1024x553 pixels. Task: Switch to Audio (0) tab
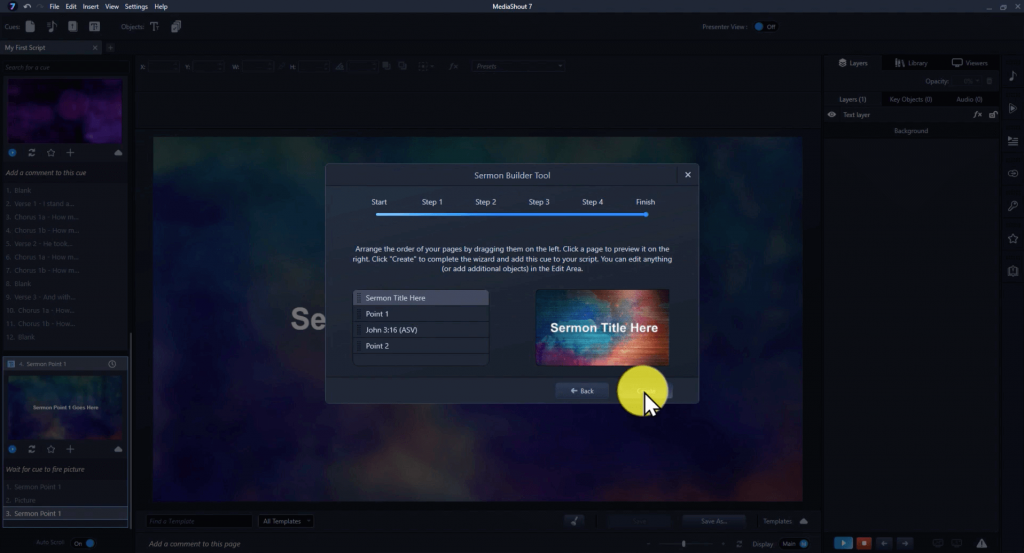[969, 99]
